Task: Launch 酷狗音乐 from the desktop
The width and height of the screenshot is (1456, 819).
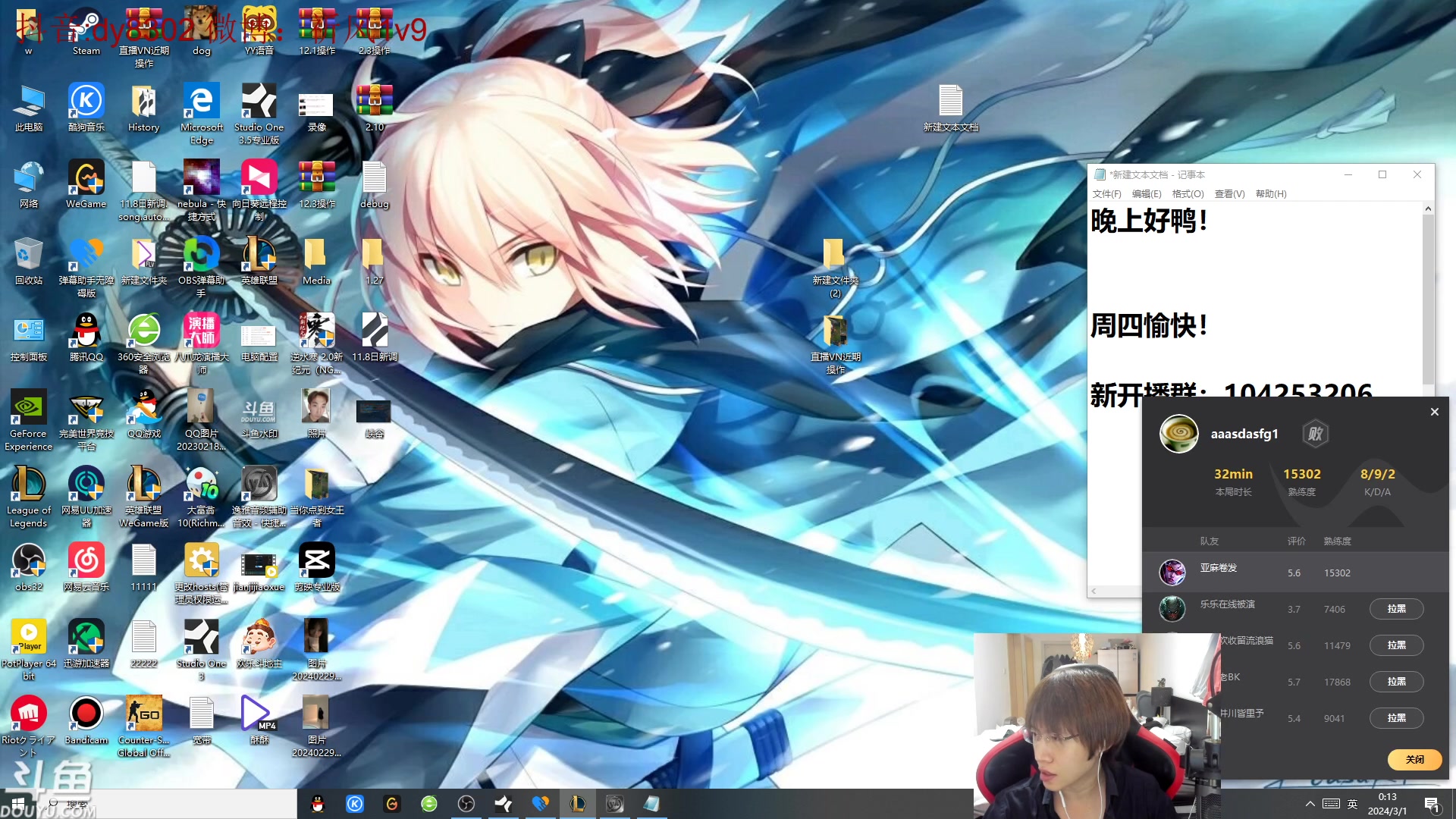Action: tap(86, 107)
